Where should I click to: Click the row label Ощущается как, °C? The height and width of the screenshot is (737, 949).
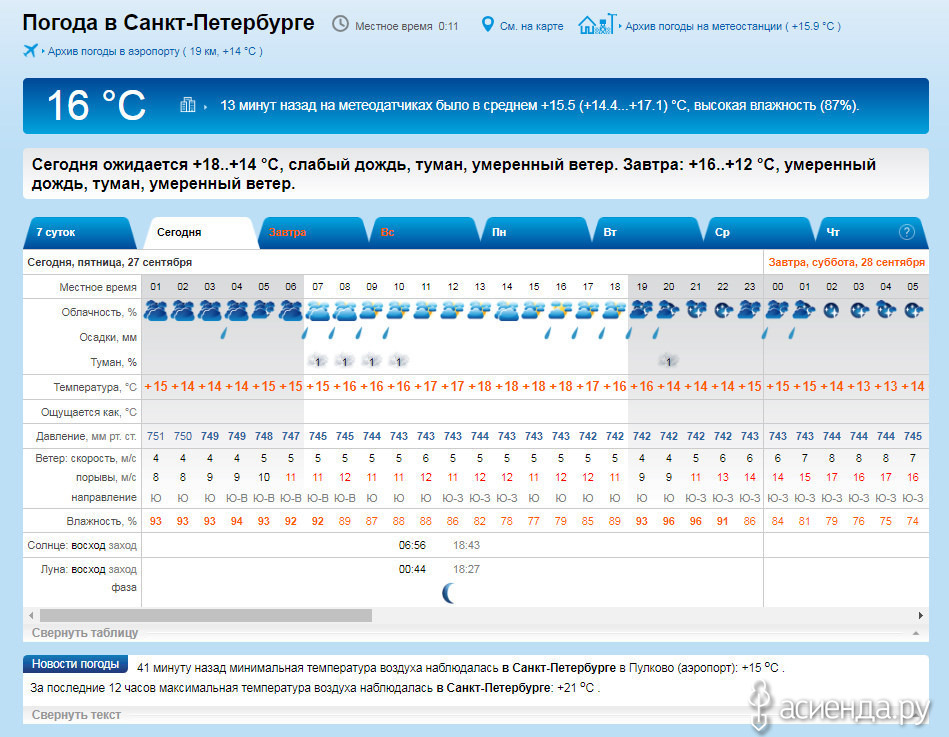(x=88, y=412)
